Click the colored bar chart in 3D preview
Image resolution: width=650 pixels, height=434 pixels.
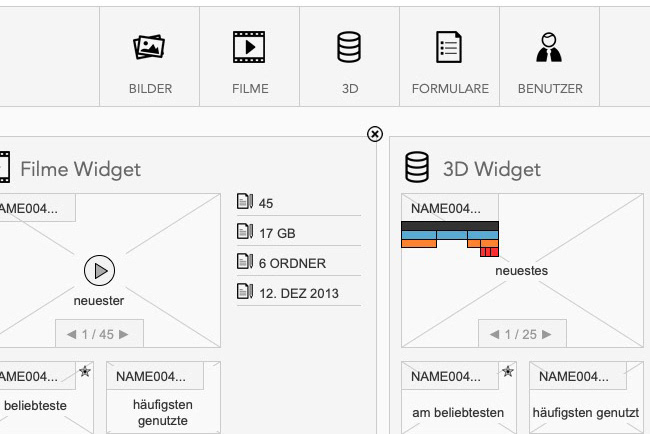tap(450, 237)
